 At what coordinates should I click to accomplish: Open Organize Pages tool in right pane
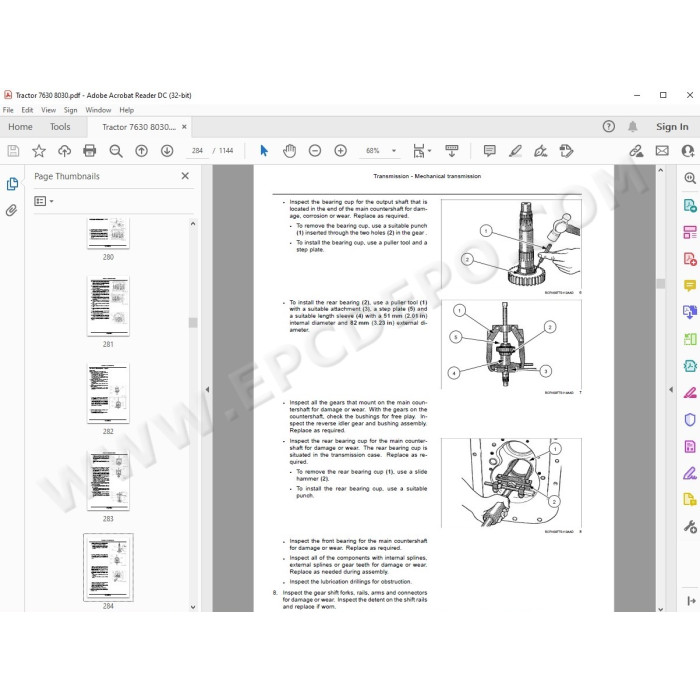pyautogui.click(x=690, y=232)
